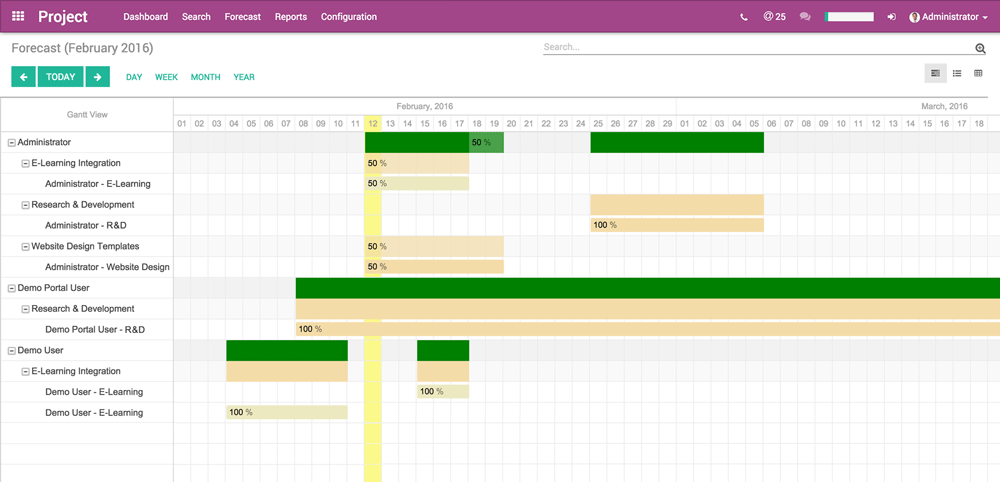This screenshot has height=482, width=1000.
Task: Open the chat conversations icon
Action: click(805, 17)
